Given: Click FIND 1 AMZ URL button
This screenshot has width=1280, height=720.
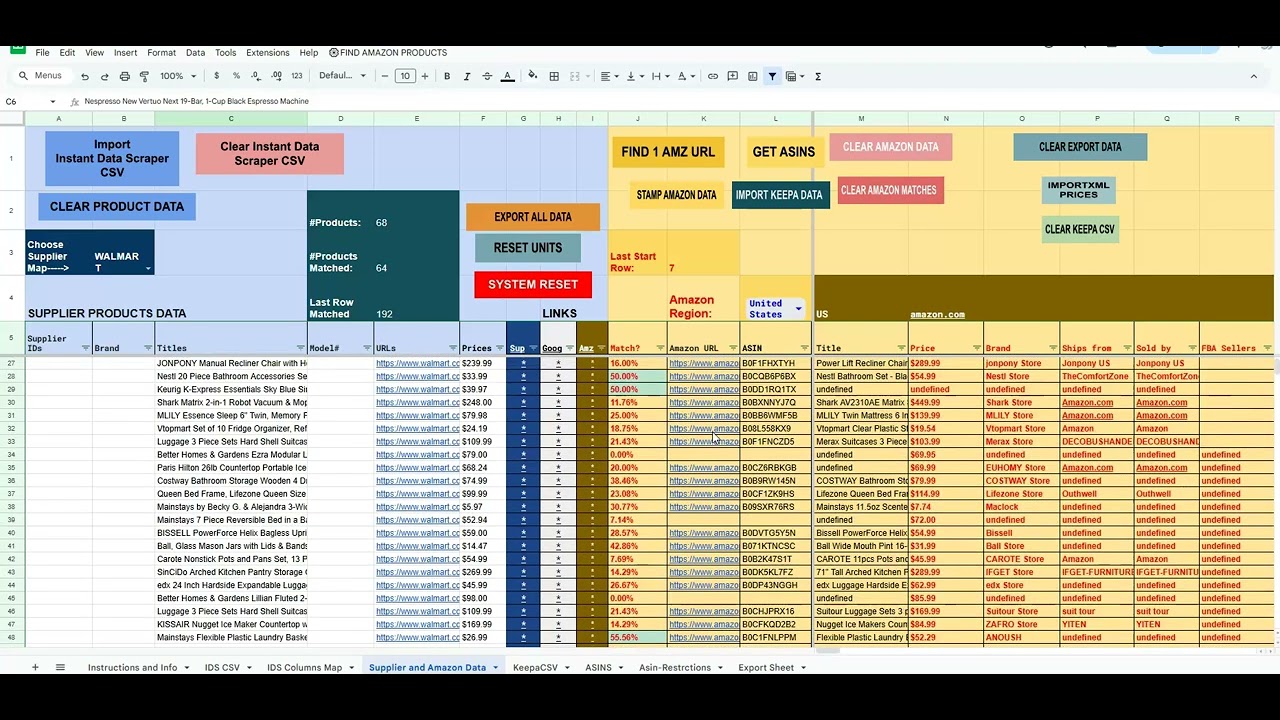Looking at the screenshot, I should tap(668, 152).
